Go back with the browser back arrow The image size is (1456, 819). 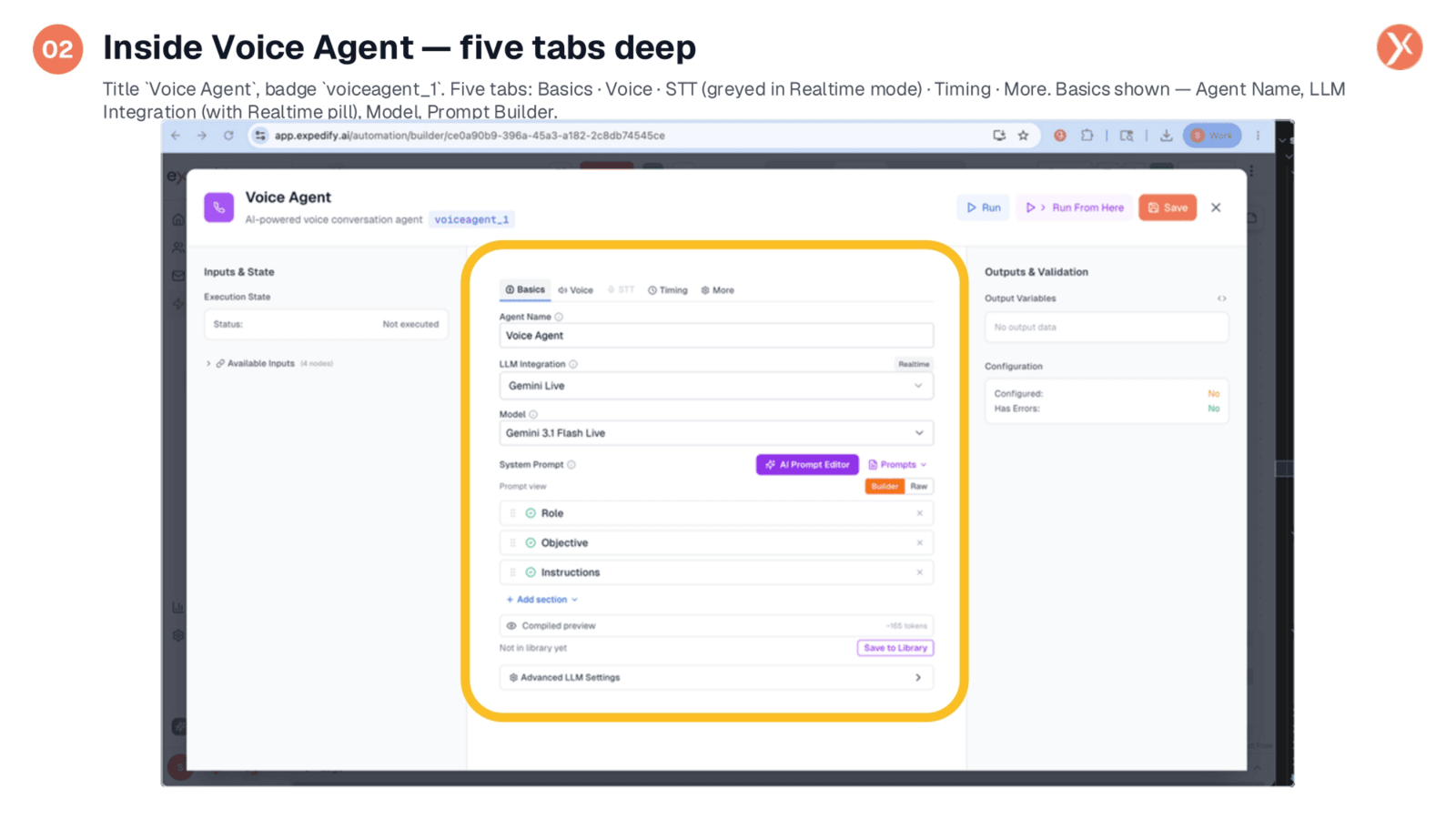176,136
